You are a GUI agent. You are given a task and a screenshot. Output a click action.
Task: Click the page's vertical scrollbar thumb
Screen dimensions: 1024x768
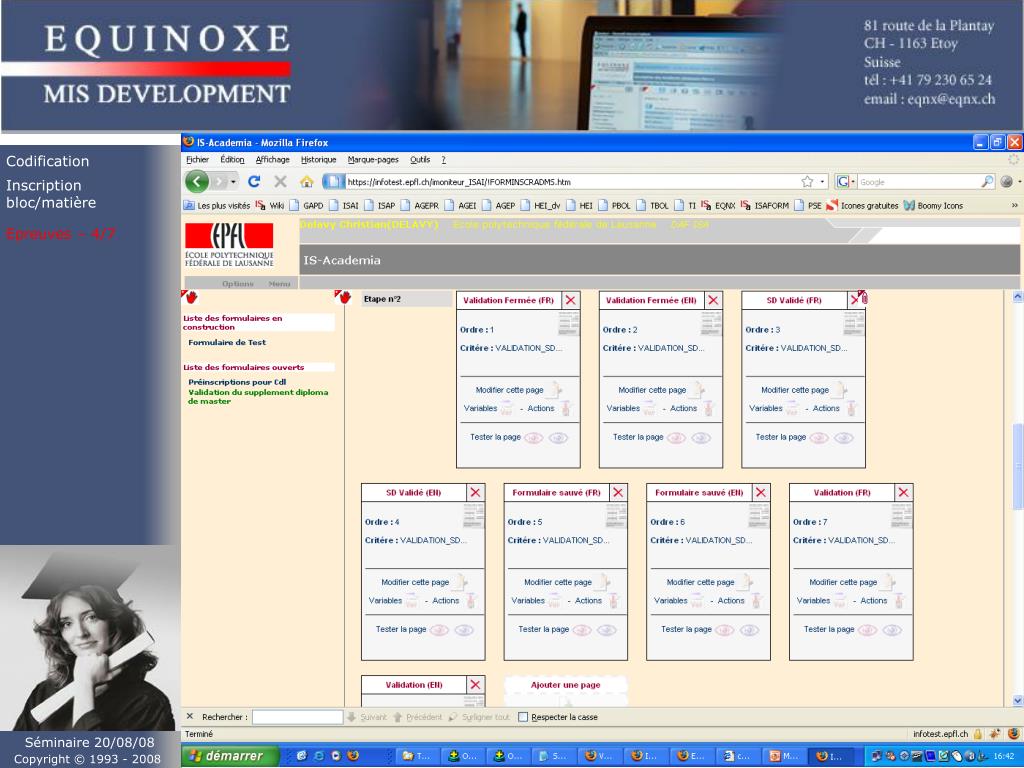coord(1017,466)
